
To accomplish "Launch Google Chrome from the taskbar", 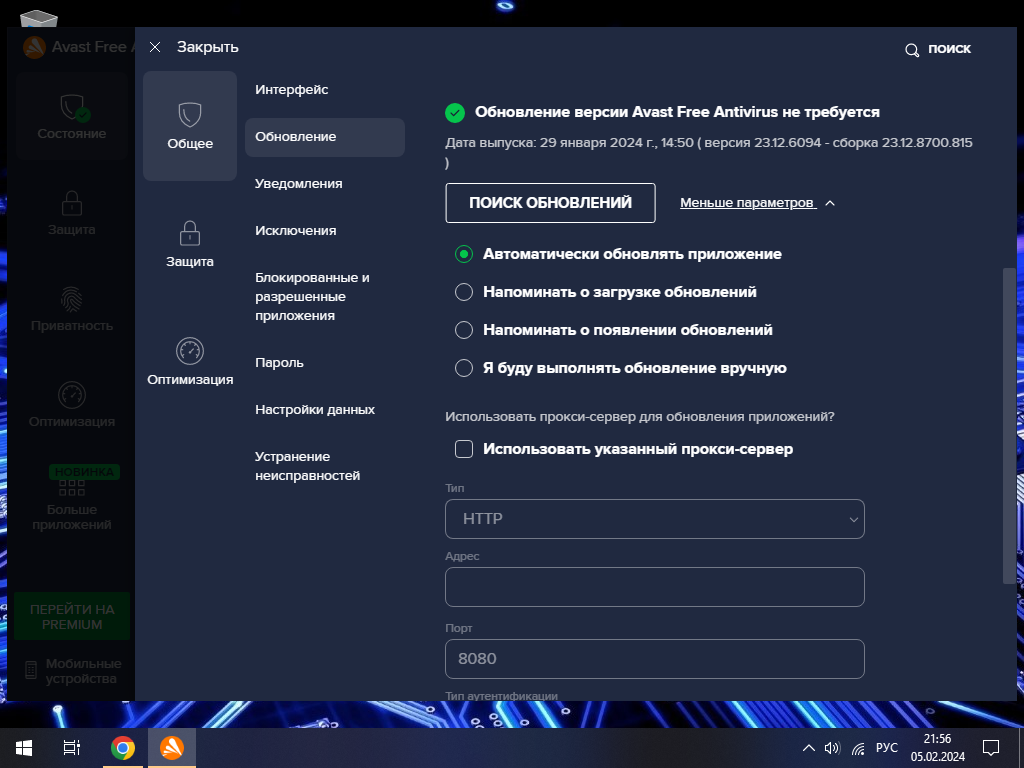I will click(x=123, y=748).
